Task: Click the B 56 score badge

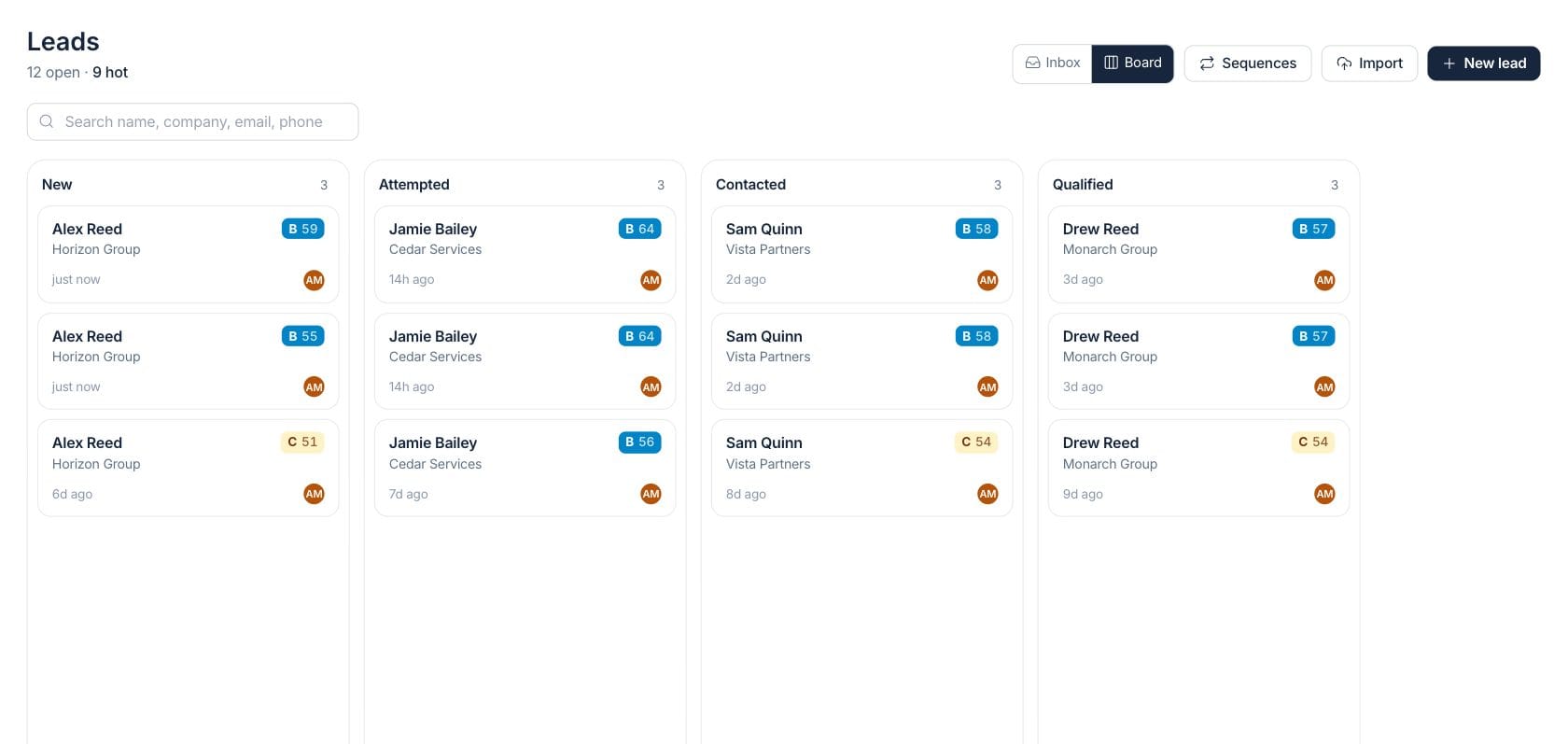Action: (640, 442)
